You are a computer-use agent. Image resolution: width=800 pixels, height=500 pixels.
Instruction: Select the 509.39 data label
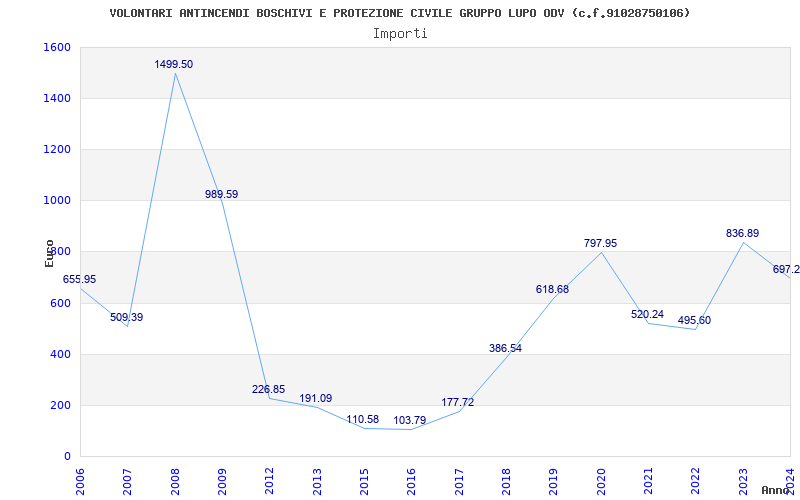pyautogui.click(x=127, y=317)
